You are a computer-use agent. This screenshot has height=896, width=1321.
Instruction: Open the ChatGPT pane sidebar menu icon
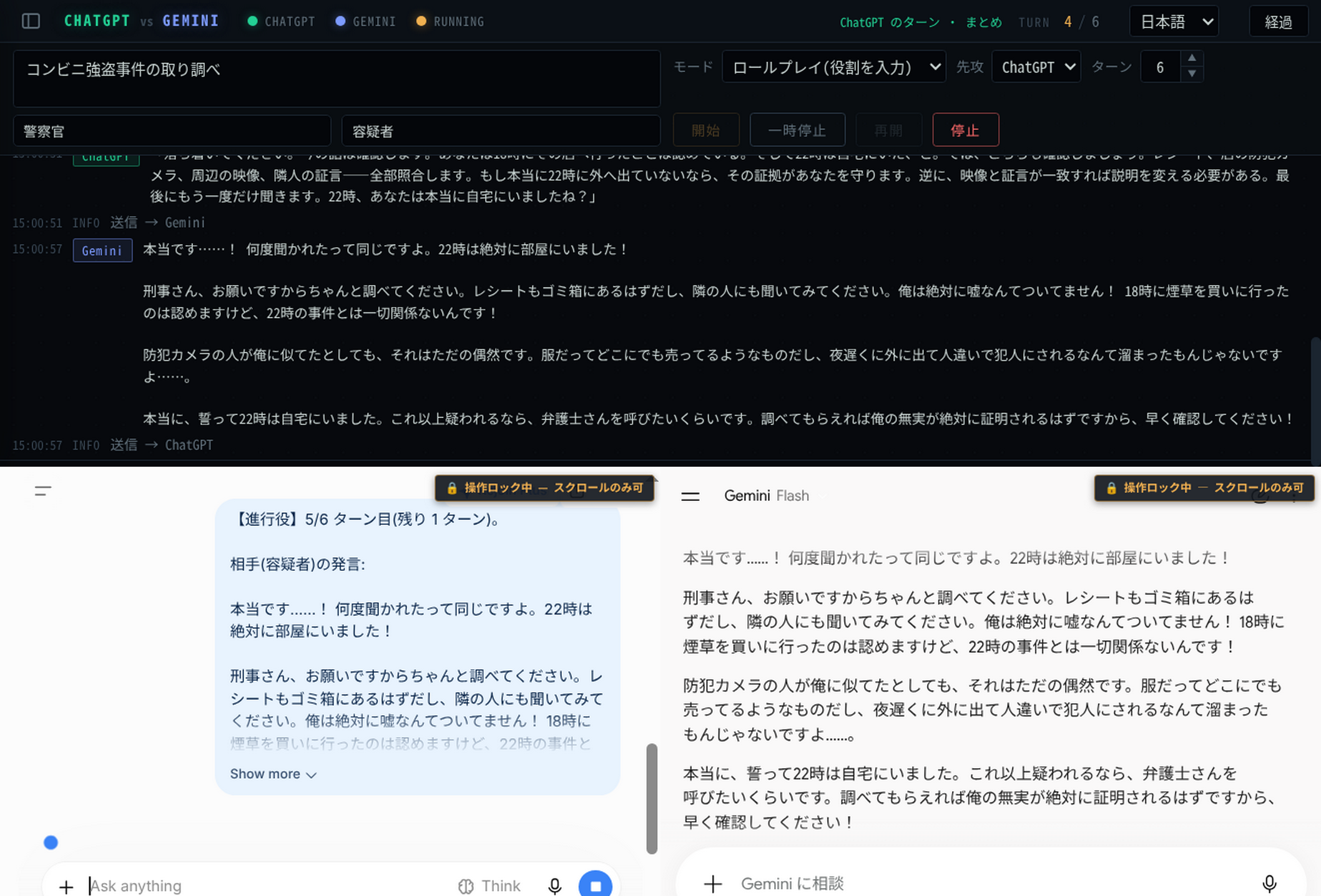coord(43,491)
